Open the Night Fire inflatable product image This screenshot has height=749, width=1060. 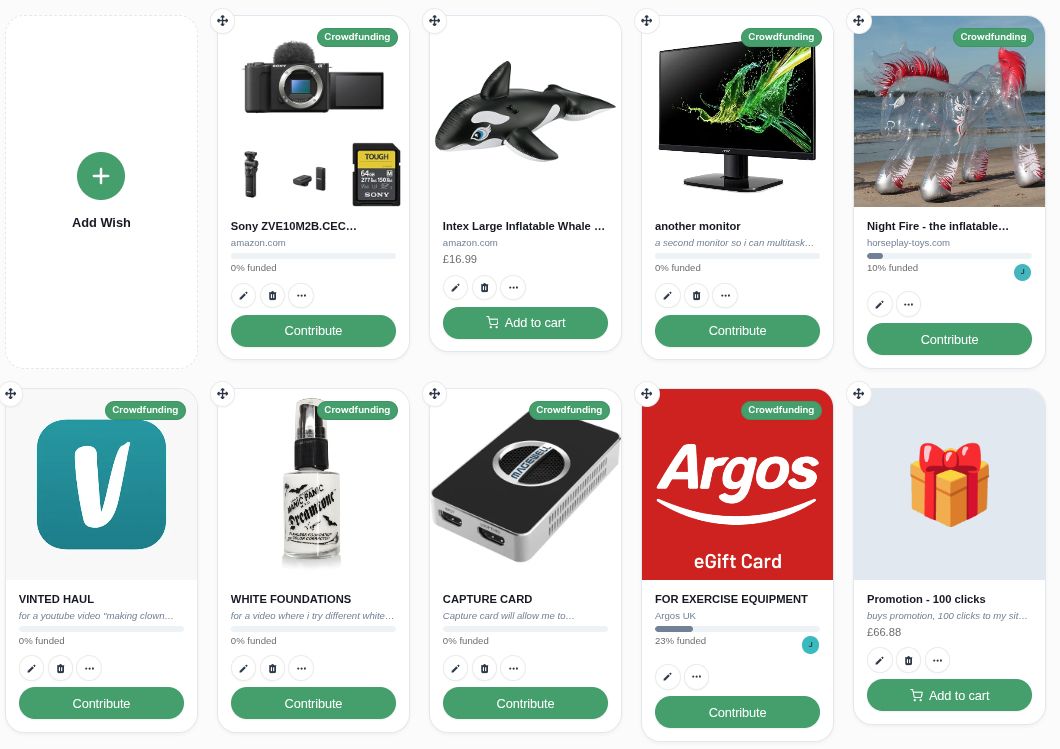[949, 112]
